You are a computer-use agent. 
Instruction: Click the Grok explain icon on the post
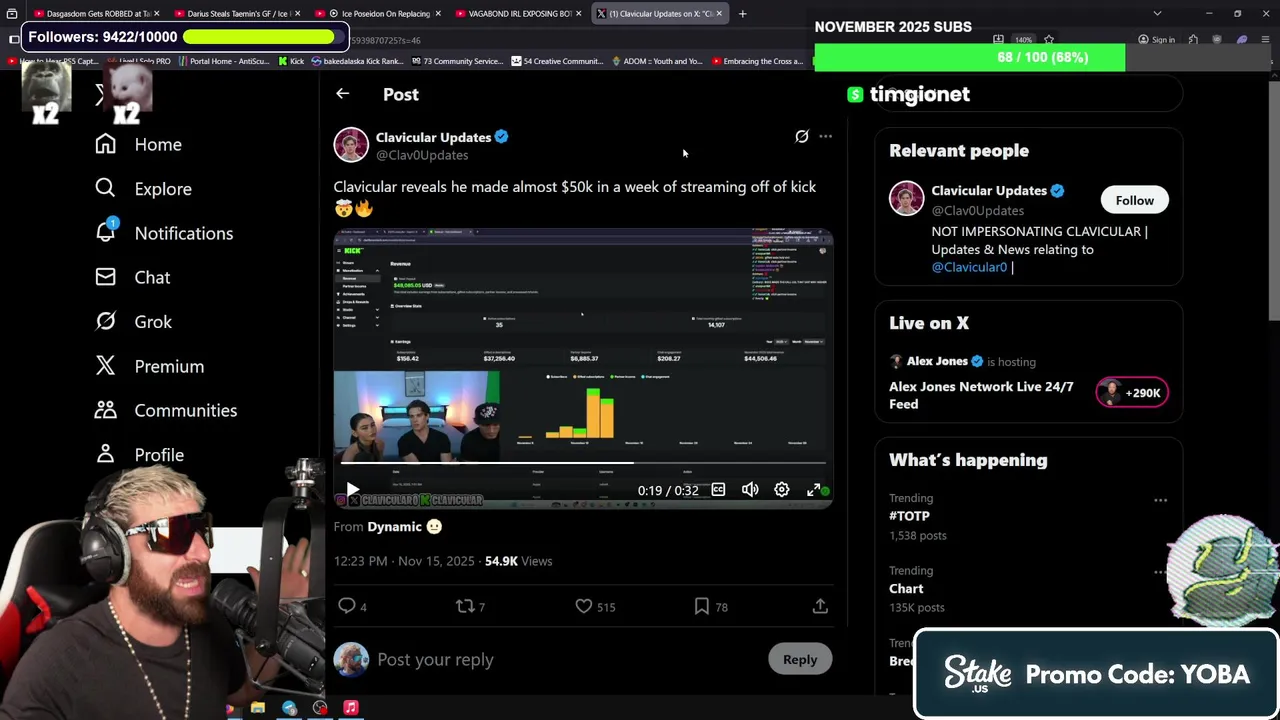802,136
